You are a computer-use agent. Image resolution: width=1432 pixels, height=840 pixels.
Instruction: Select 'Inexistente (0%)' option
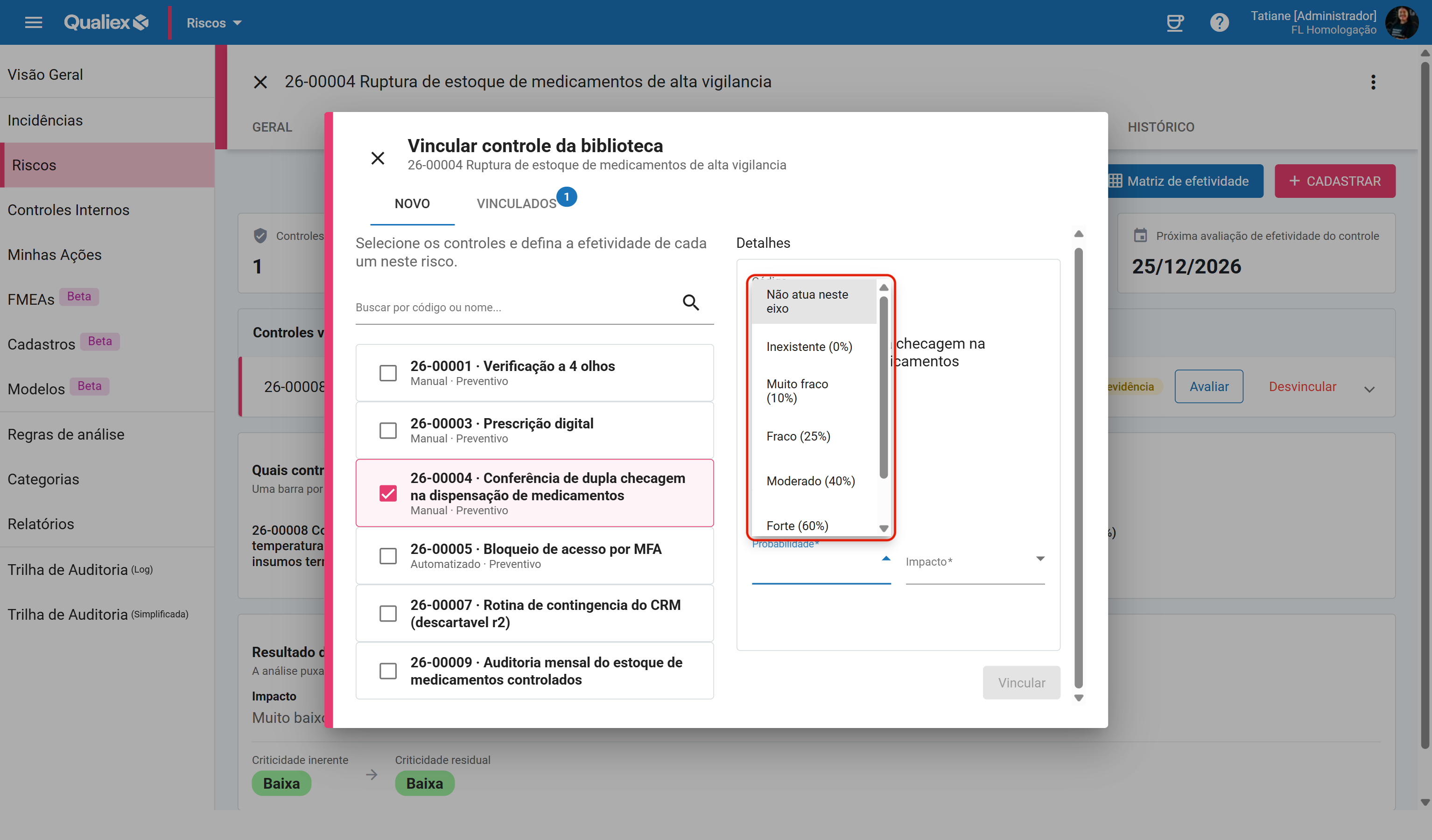coord(814,347)
